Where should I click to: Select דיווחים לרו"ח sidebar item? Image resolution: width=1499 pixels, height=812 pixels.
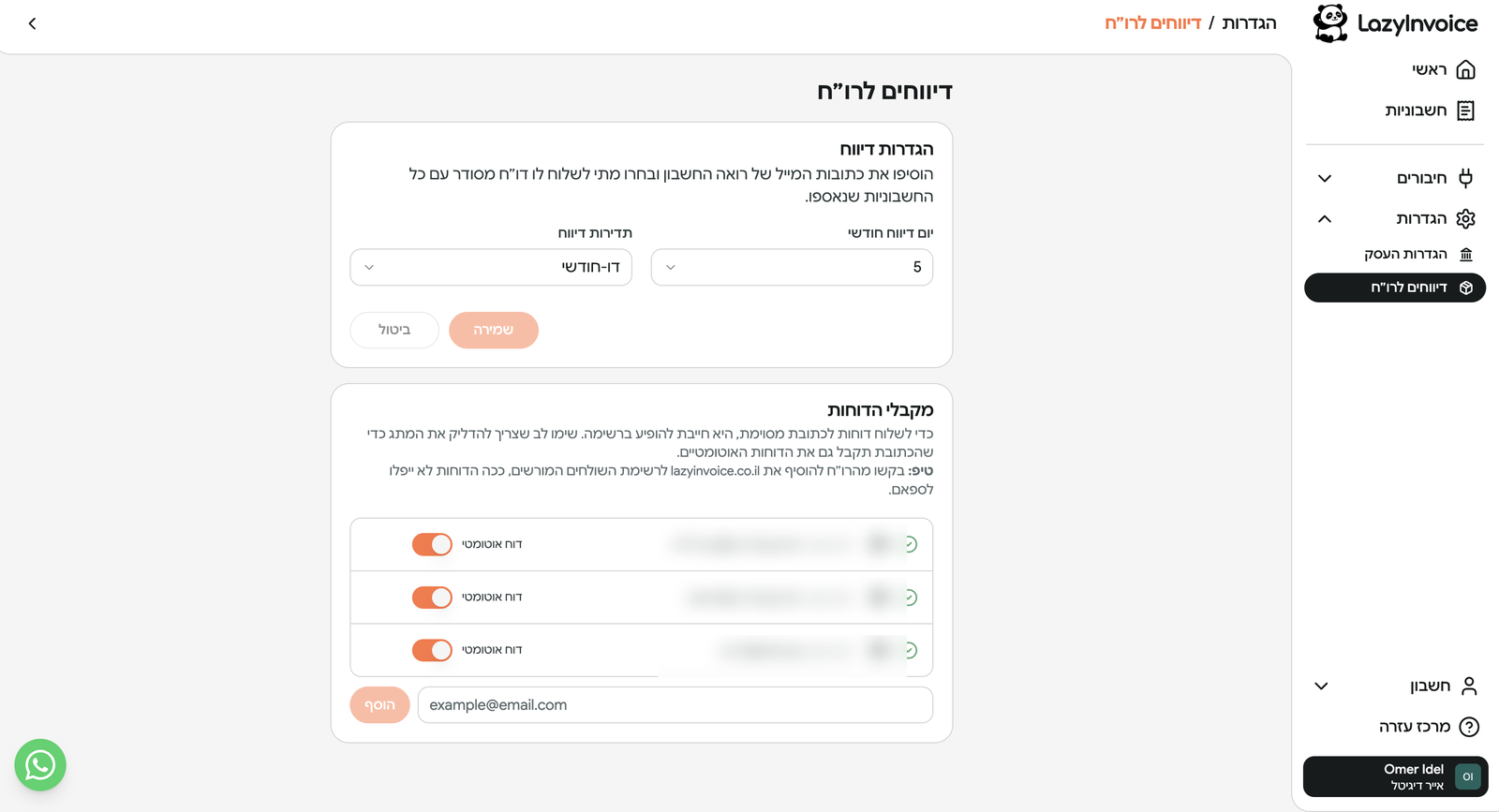(x=1395, y=288)
